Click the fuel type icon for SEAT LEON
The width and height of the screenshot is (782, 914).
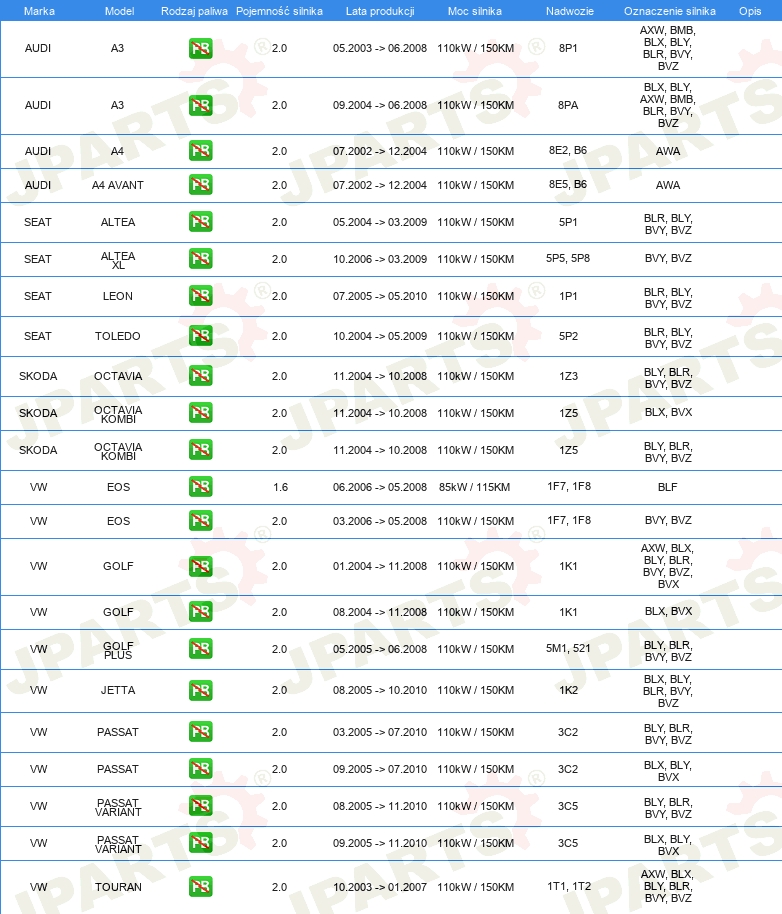(200, 296)
